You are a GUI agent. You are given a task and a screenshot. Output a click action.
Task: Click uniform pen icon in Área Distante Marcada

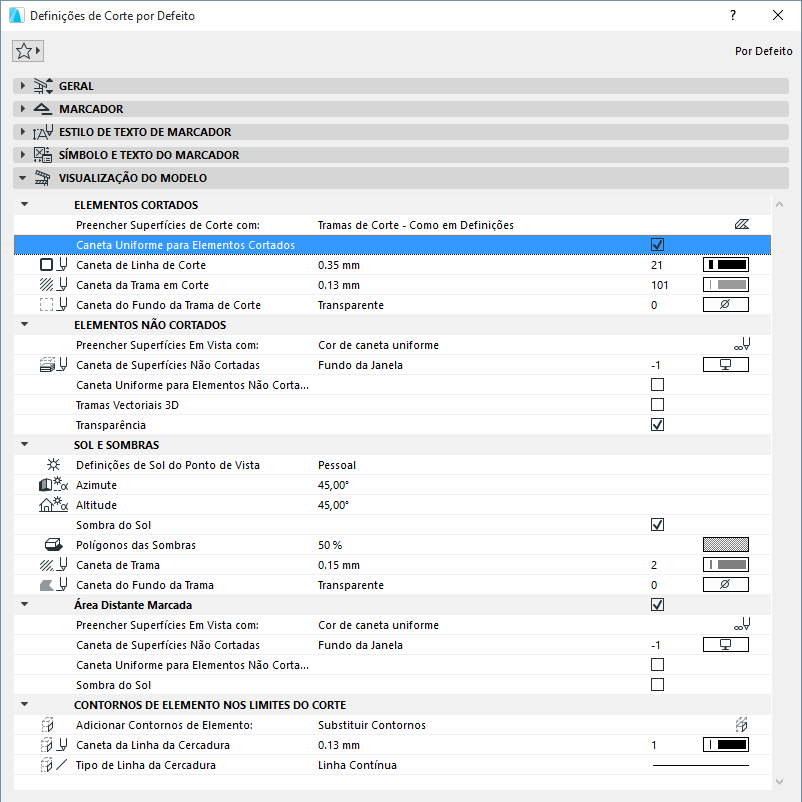(x=742, y=625)
